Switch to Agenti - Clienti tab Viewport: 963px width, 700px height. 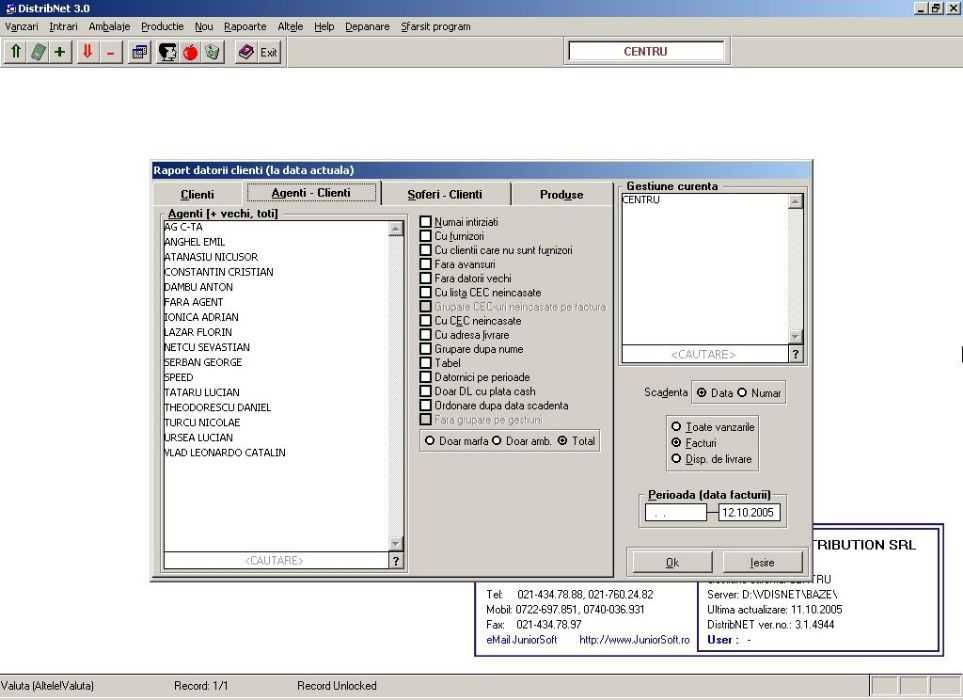click(311, 193)
